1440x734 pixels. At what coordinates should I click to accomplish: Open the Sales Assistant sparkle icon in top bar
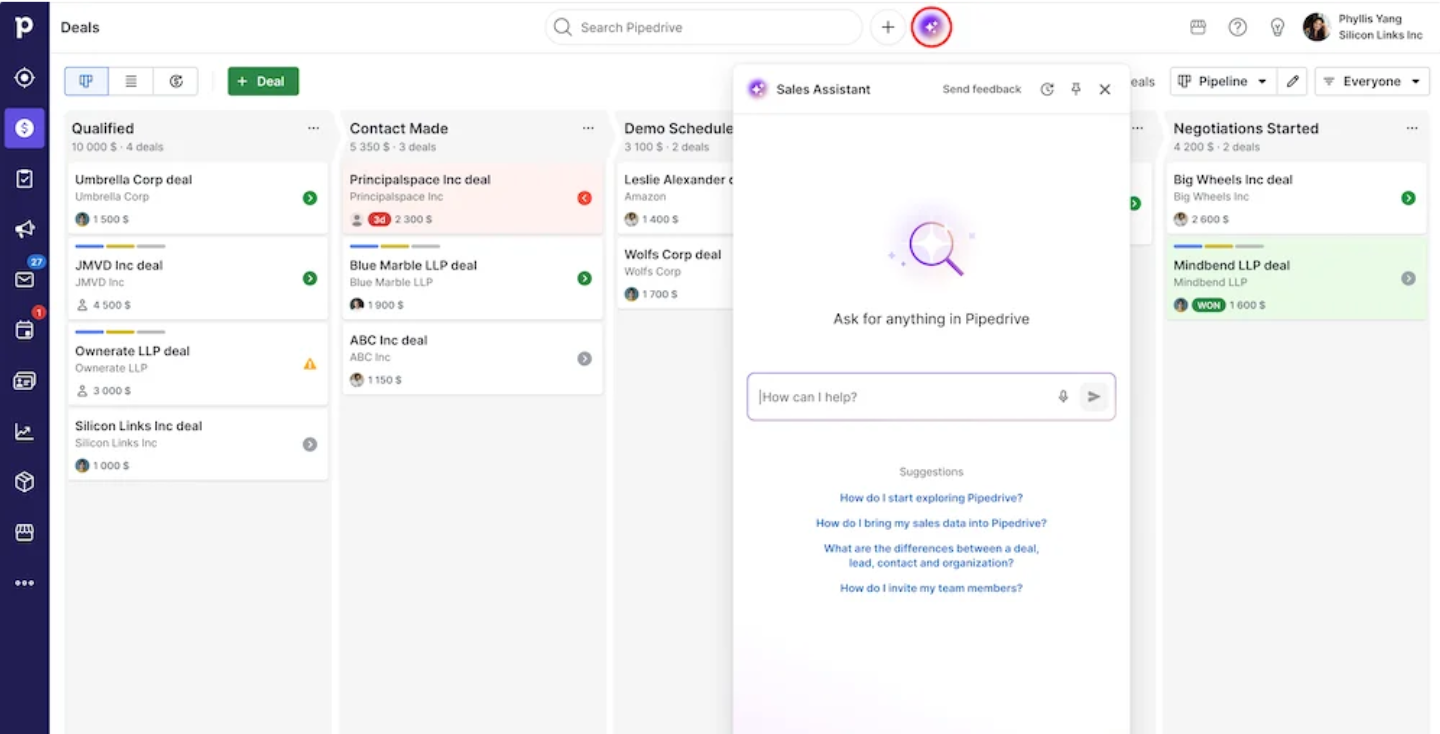point(931,27)
